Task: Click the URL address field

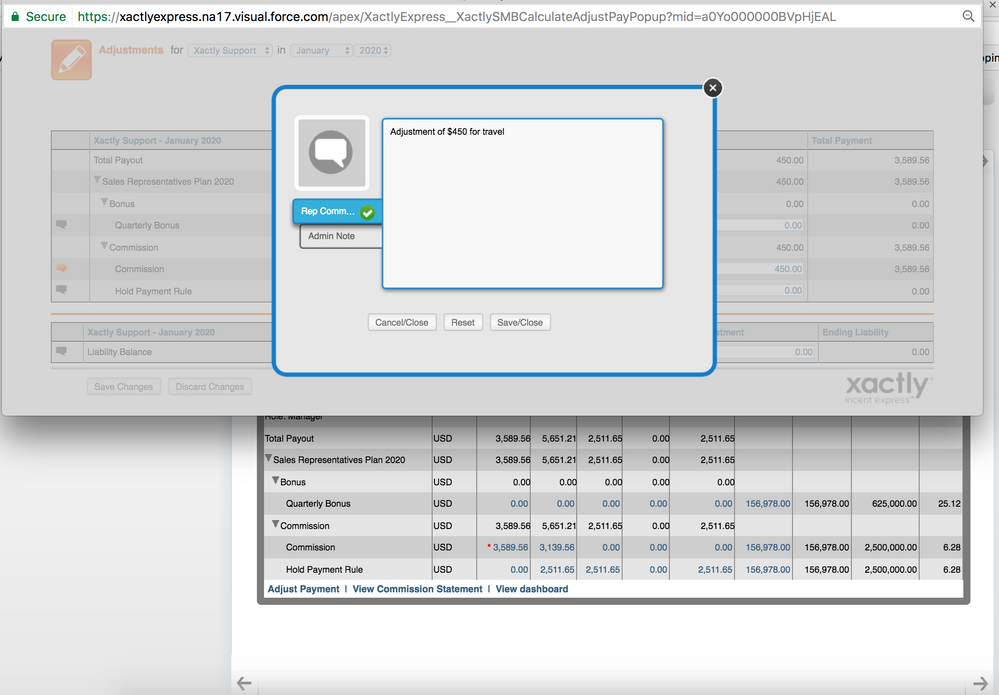Action: tap(456, 17)
